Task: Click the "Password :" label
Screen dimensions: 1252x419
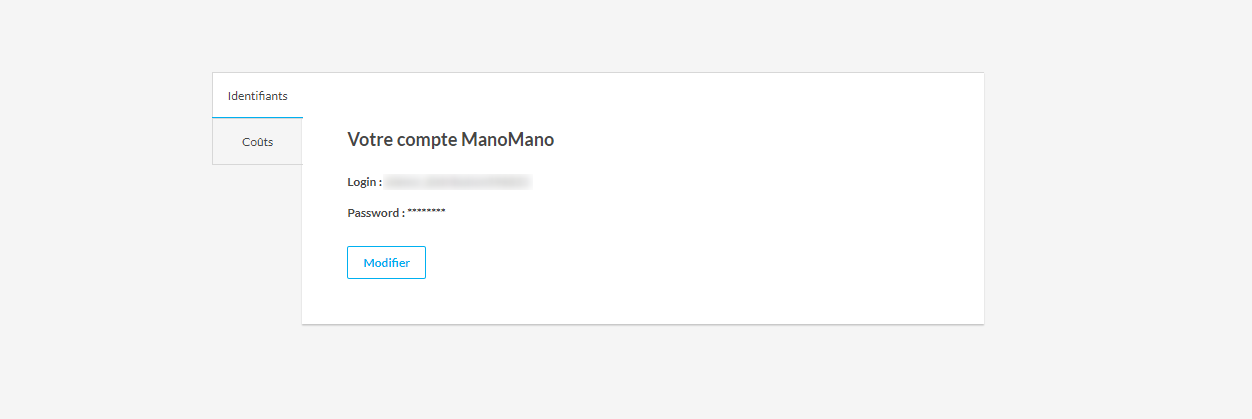Action: pyautogui.click(x=376, y=213)
